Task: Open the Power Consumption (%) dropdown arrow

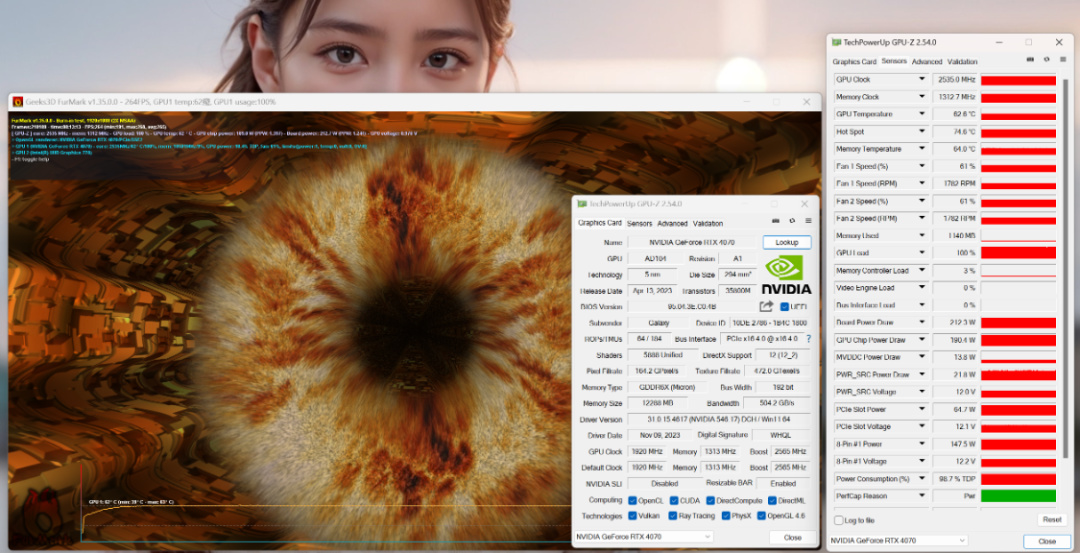Action: tap(922, 479)
